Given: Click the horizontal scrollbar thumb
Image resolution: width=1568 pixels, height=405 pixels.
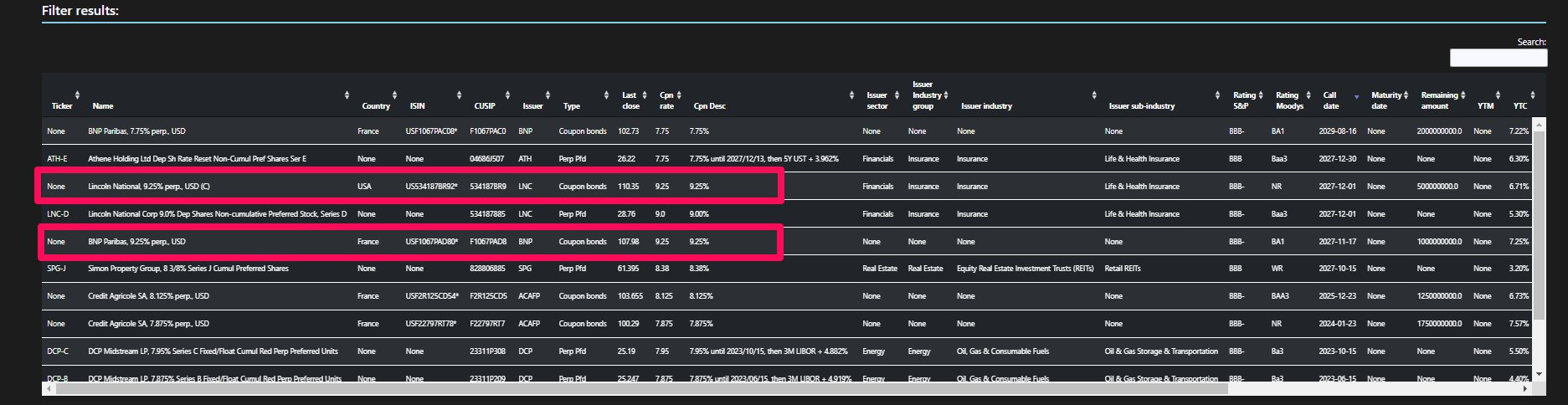Looking at the screenshot, I should (x=641, y=389).
